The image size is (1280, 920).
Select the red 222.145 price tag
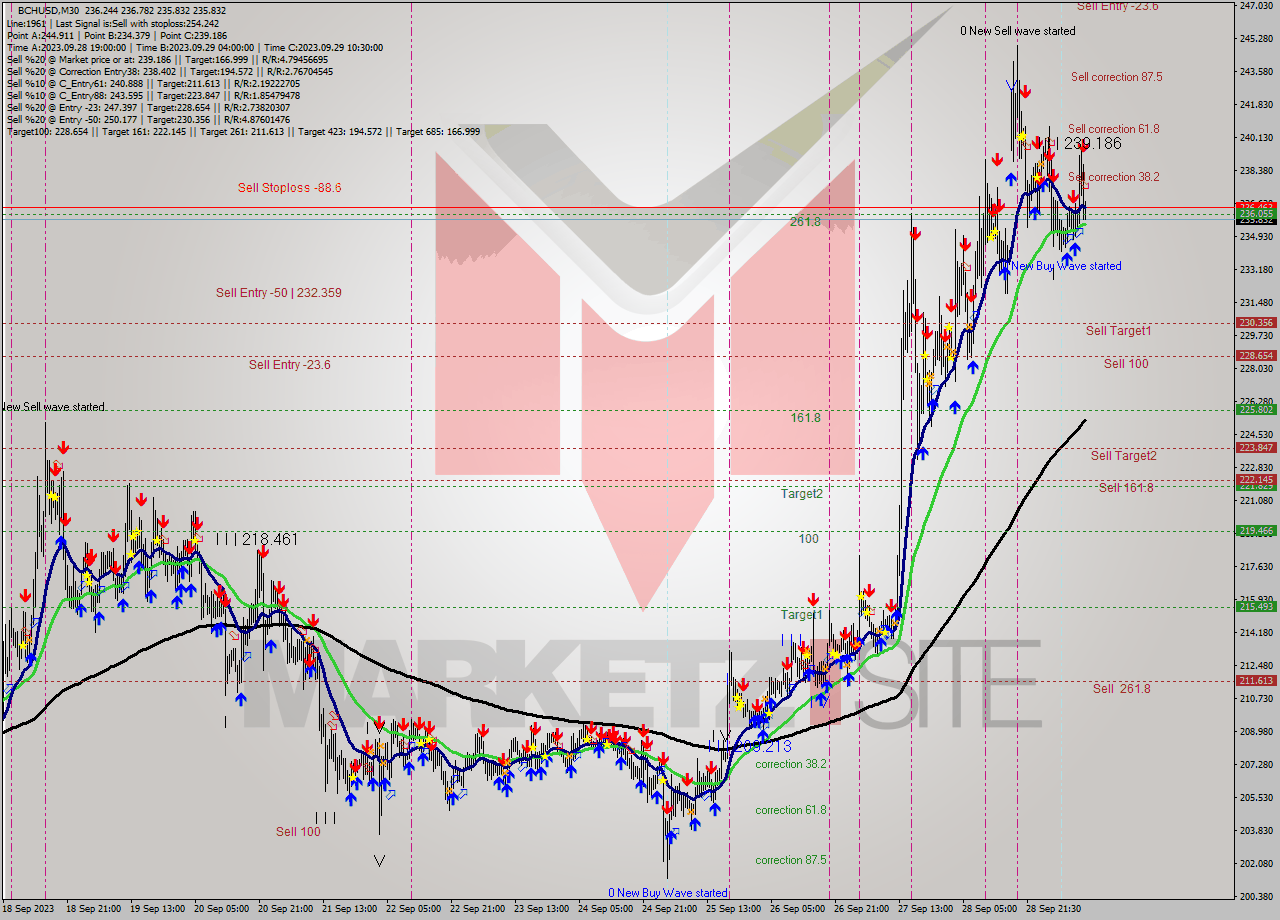[x=1256, y=480]
